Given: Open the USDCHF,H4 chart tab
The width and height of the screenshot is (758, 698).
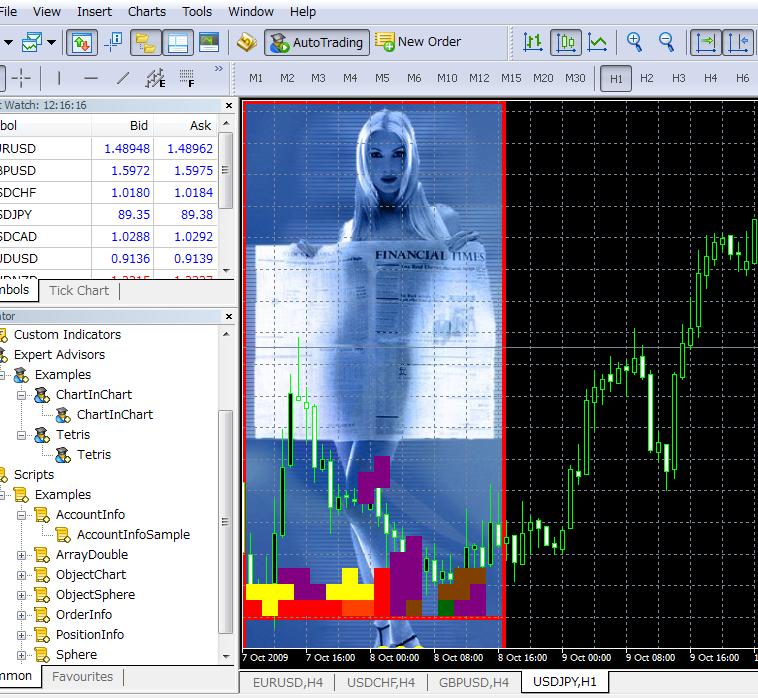Looking at the screenshot, I should tap(380, 683).
